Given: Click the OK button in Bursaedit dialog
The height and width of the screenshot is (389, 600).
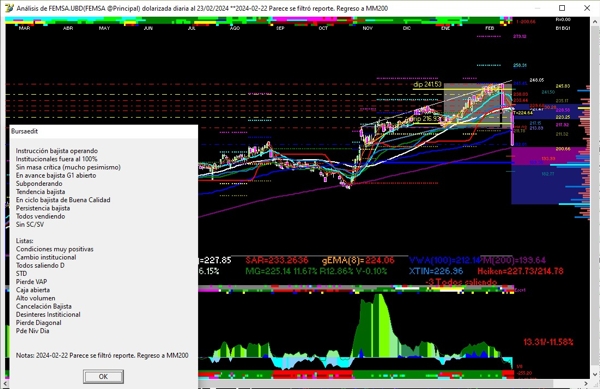Looking at the screenshot, I should [103, 376].
